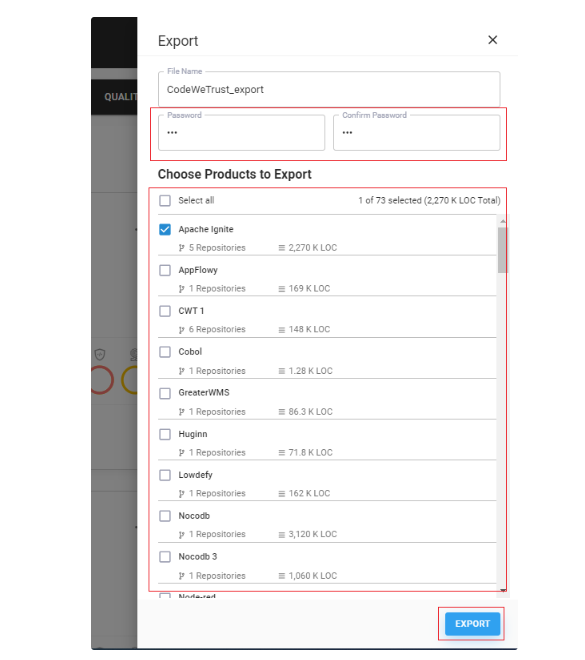585x660 pixels.
Task: Click the product list scrollbar thumb
Action: [503, 250]
